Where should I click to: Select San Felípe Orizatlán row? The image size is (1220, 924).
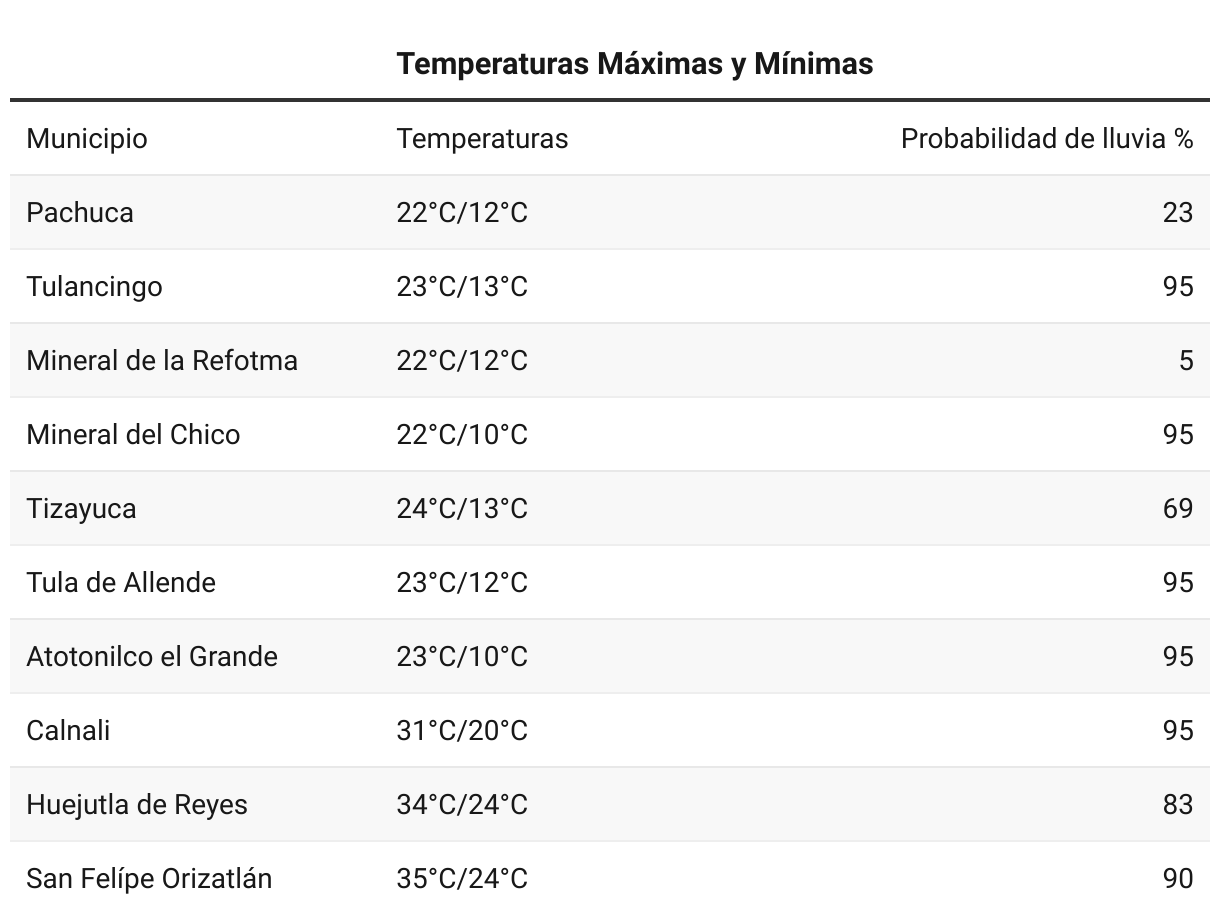[610, 879]
